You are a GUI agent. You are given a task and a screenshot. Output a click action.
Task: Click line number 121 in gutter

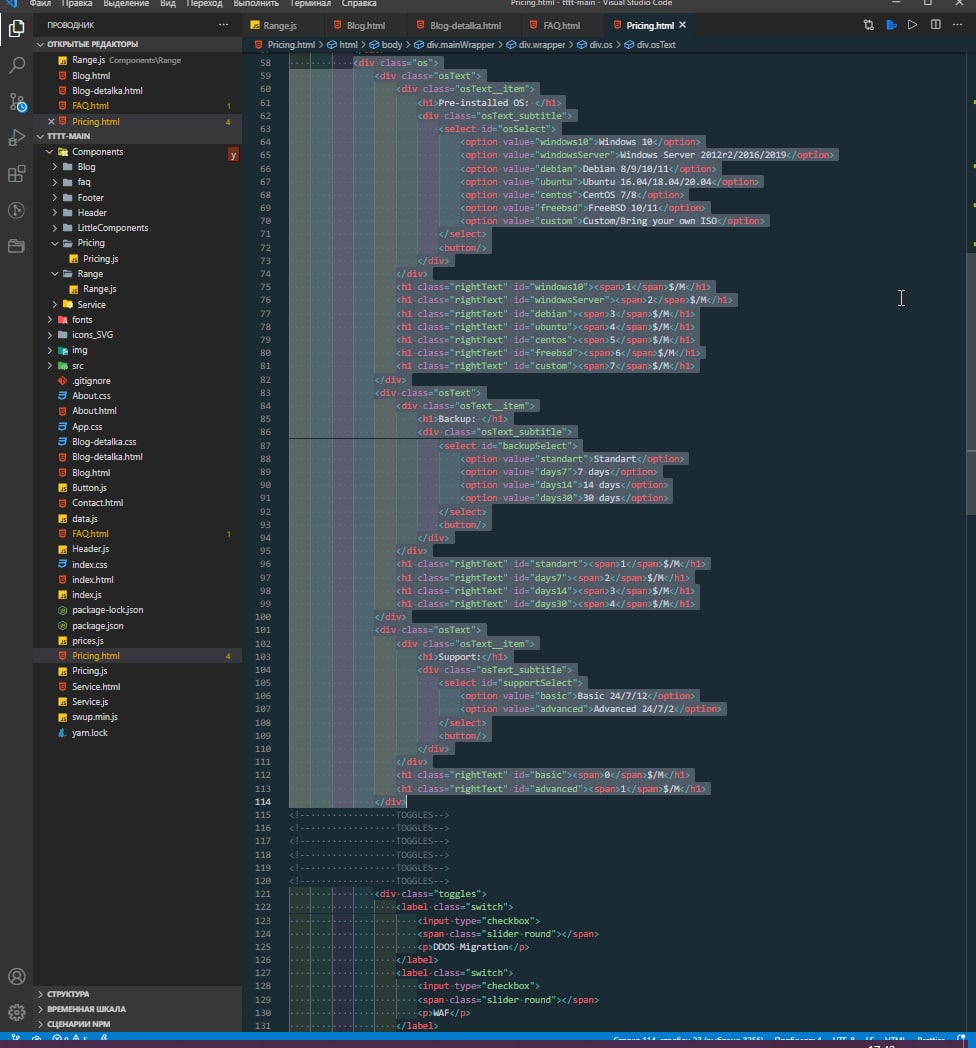coord(263,894)
